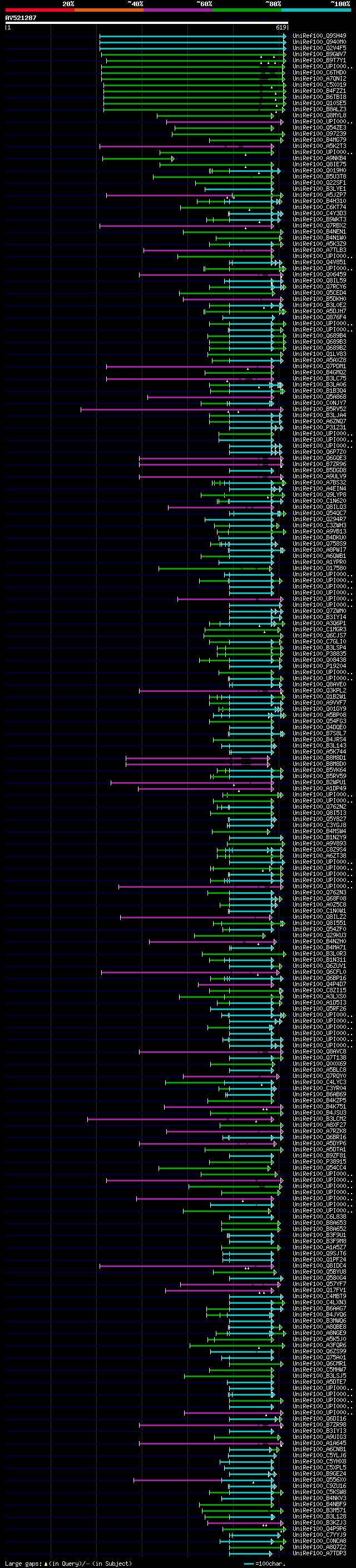Click label UniRef100_B4NEN1

pyautogui.click(x=319, y=232)
